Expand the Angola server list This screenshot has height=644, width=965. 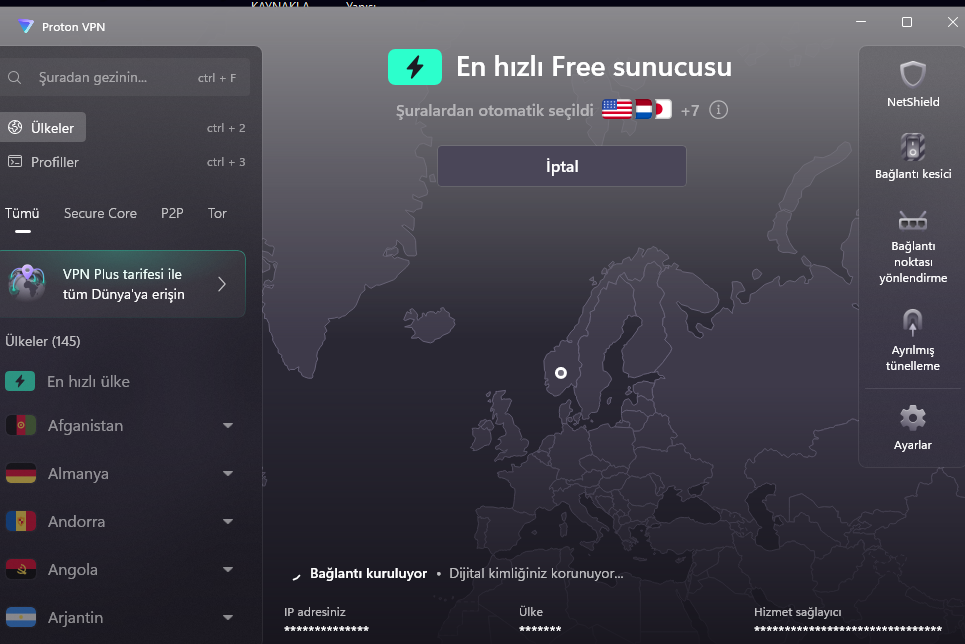pyautogui.click(x=228, y=570)
